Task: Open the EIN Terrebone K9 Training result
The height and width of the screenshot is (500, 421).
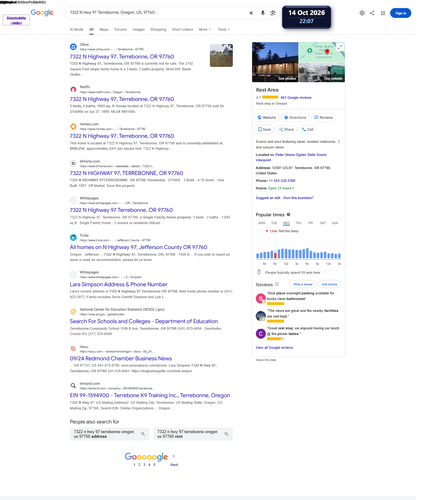Action: (x=150, y=395)
